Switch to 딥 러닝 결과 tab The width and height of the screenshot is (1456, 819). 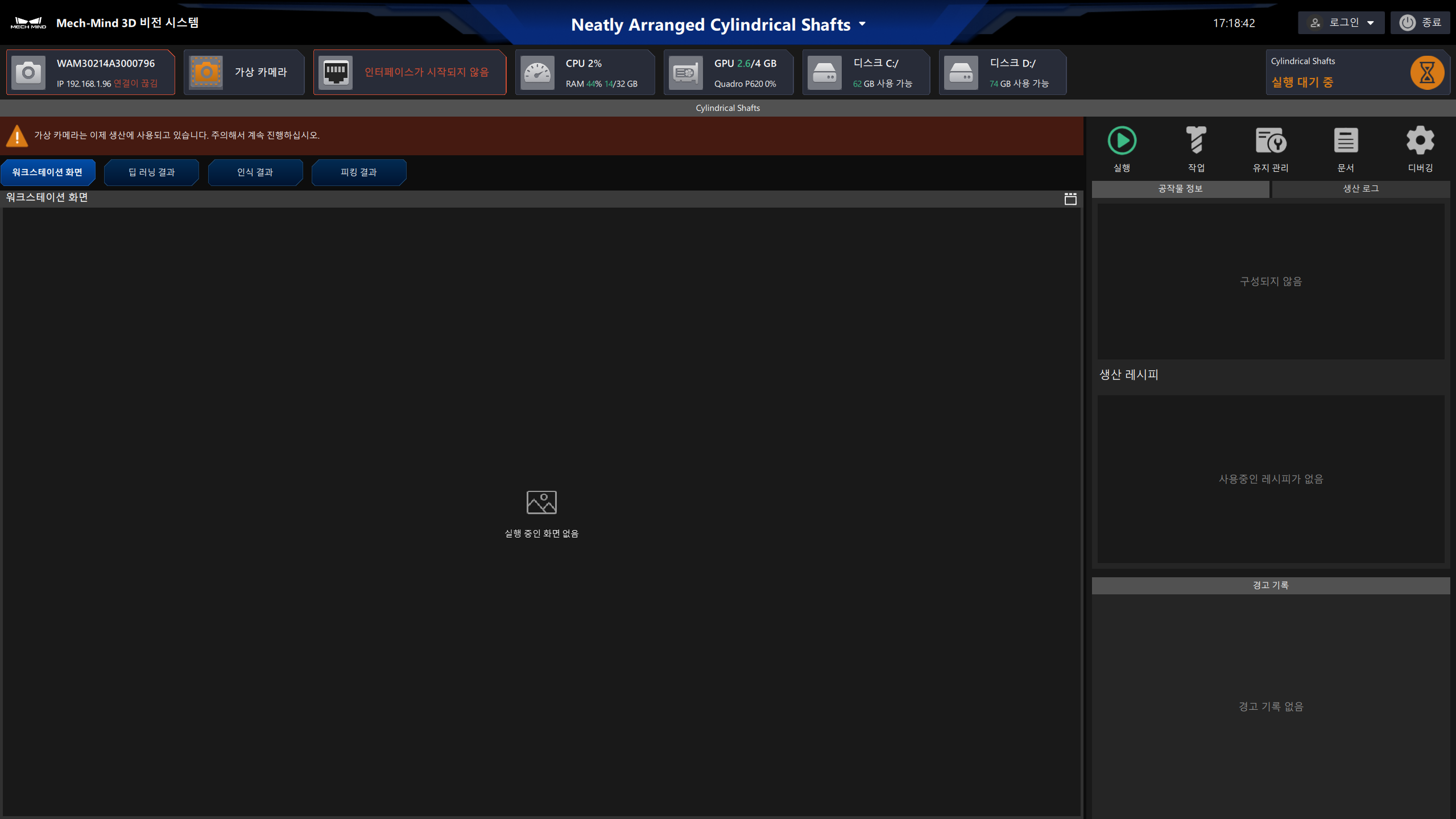[151, 172]
